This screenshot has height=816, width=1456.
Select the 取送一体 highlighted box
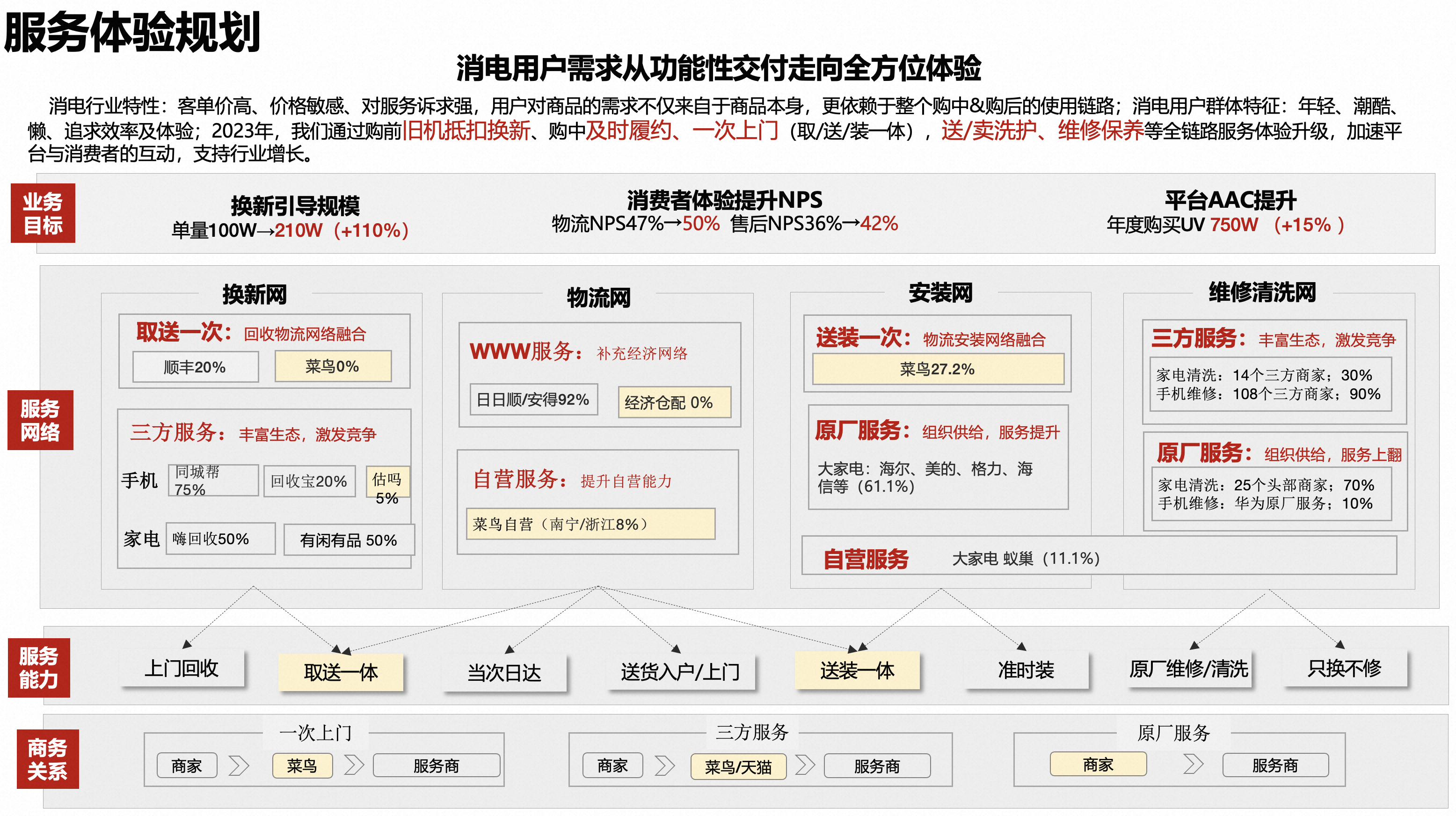pyautogui.click(x=340, y=672)
